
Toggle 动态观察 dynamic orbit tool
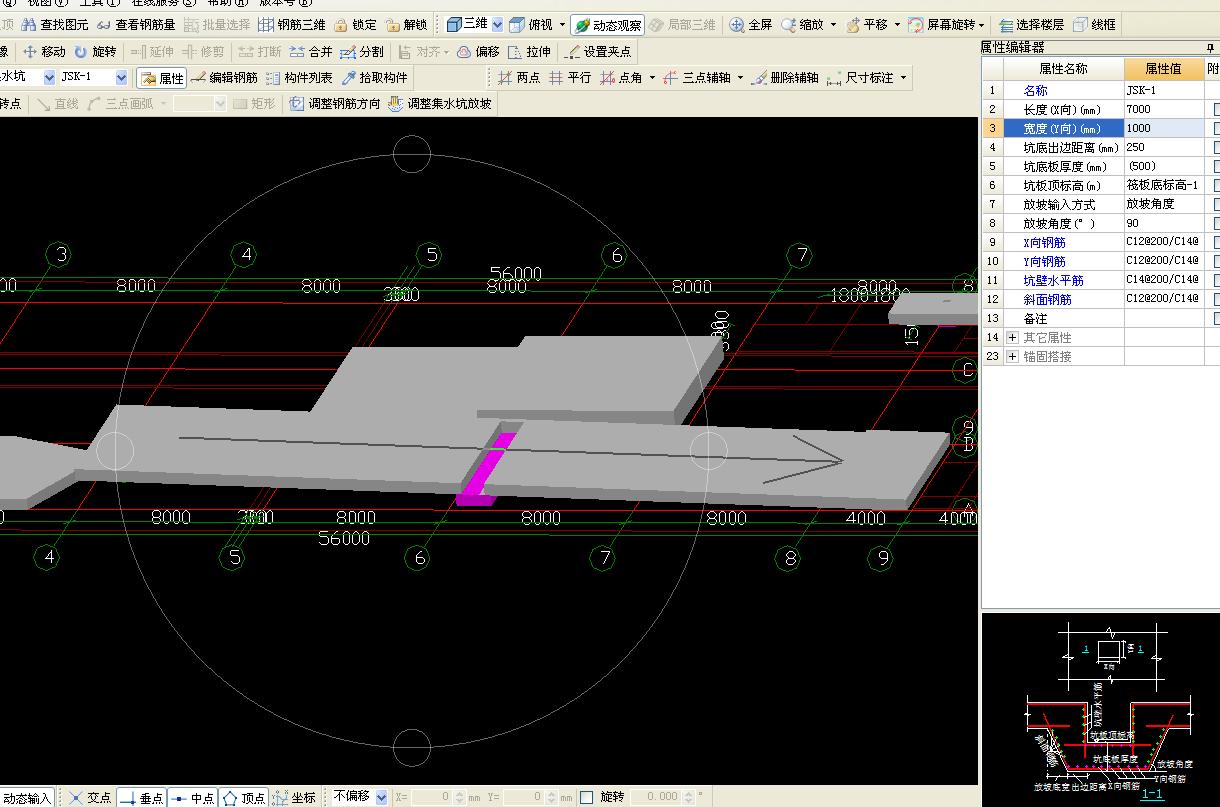(608, 25)
